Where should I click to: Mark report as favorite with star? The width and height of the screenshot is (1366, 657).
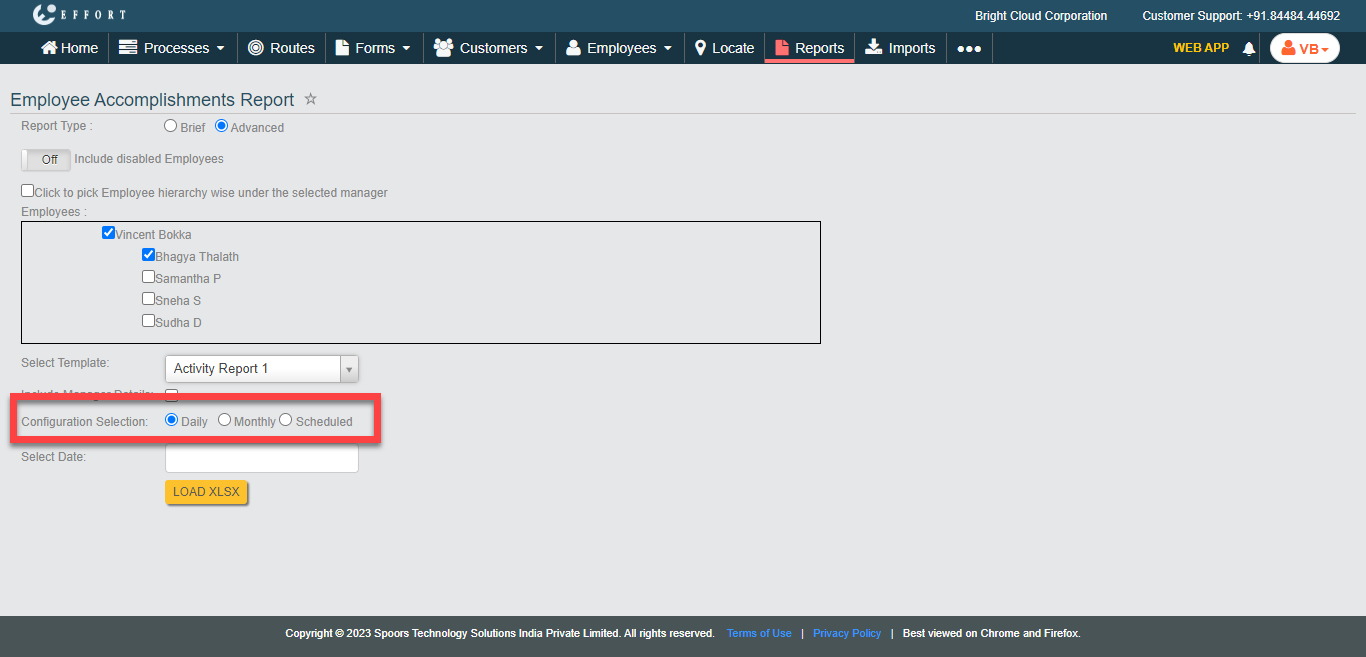(x=310, y=99)
